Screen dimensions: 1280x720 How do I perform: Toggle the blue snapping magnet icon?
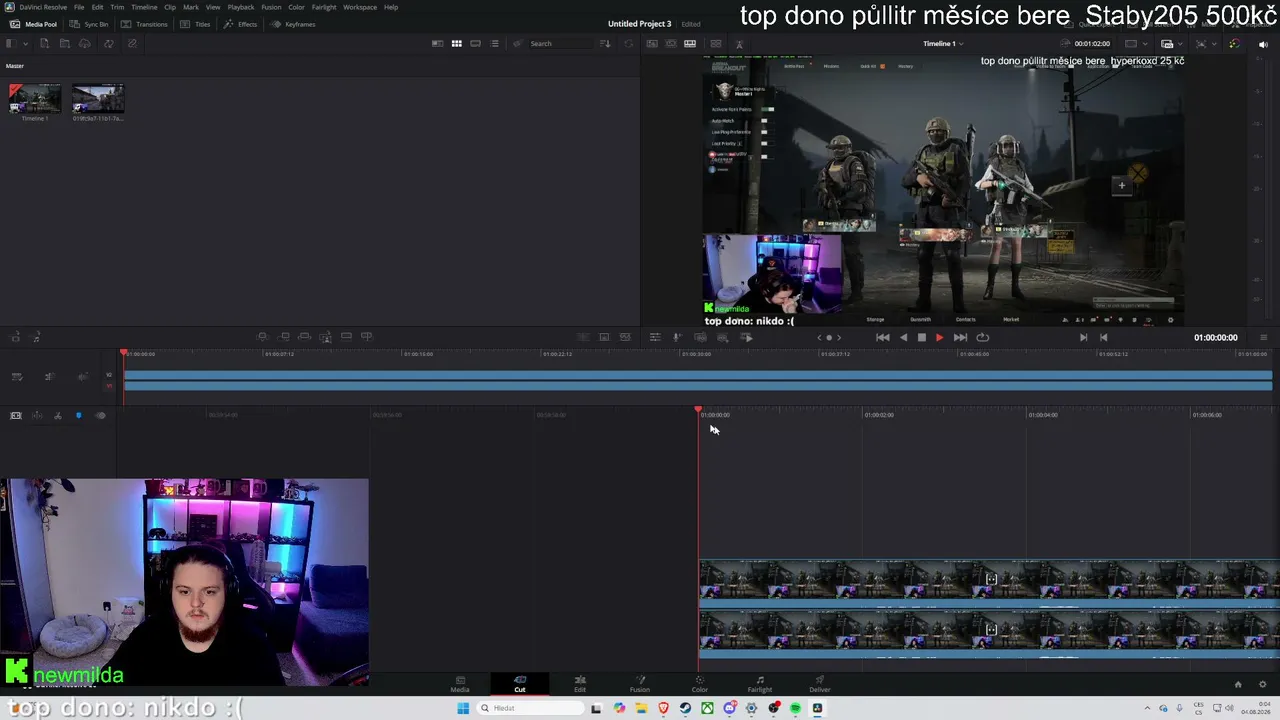(x=78, y=416)
